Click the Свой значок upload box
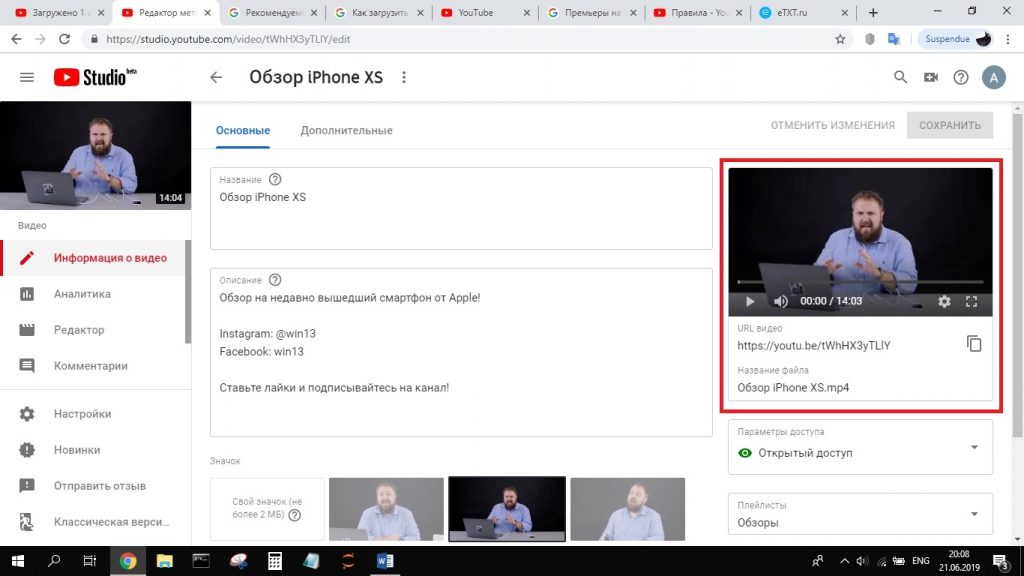Viewport: 1024px width, 576px height. click(x=267, y=509)
